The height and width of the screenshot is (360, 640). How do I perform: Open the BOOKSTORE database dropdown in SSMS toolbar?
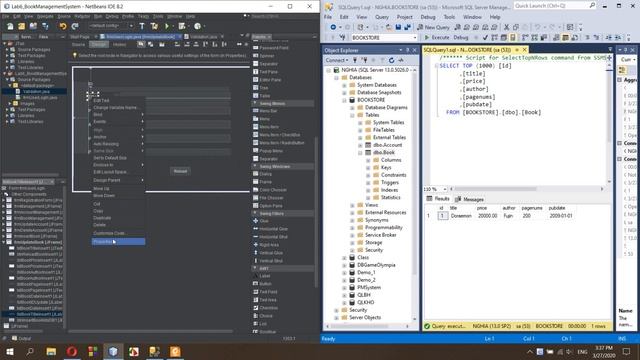pos(415,38)
